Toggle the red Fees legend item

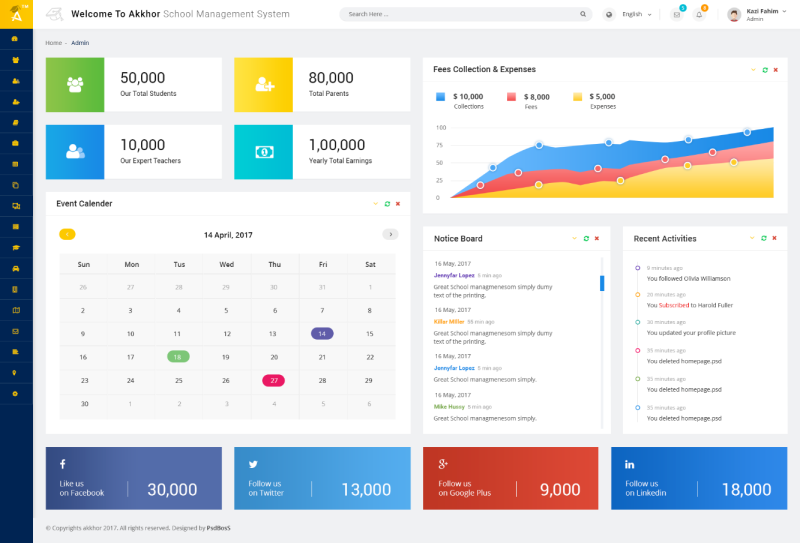coord(511,97)
